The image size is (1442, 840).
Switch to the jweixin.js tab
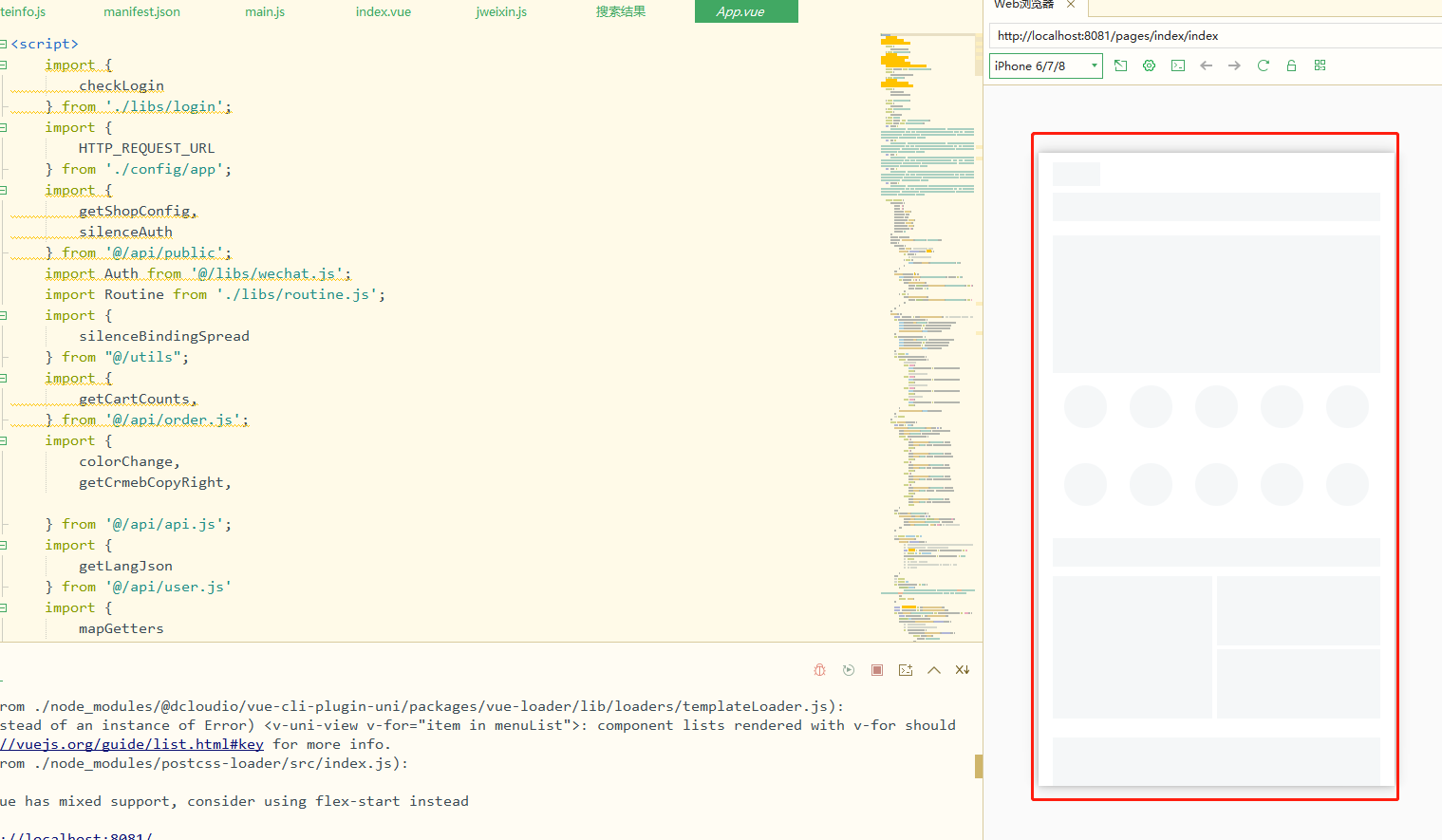coord(501,11)
